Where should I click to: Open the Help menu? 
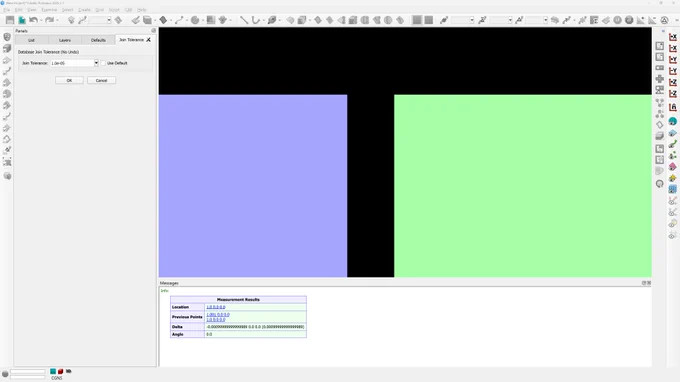pos(142,10)
